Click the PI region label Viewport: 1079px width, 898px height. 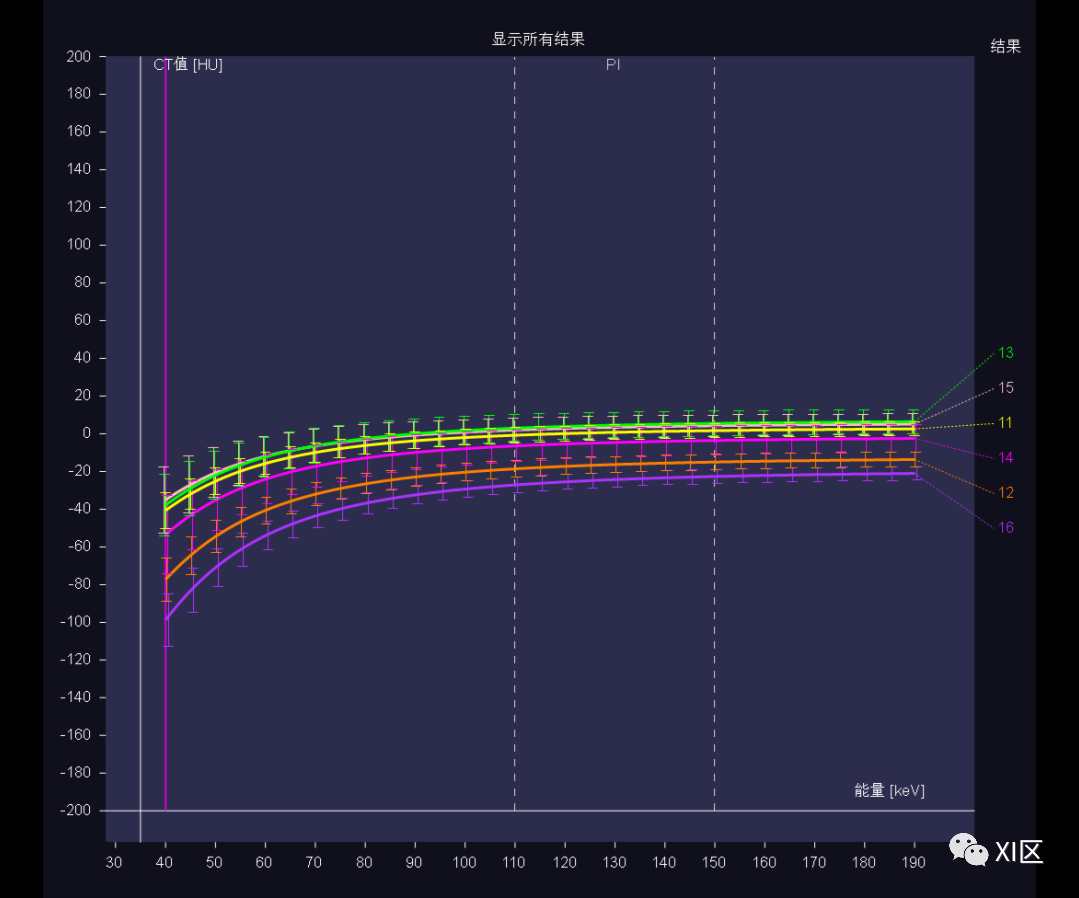point(612,65)
